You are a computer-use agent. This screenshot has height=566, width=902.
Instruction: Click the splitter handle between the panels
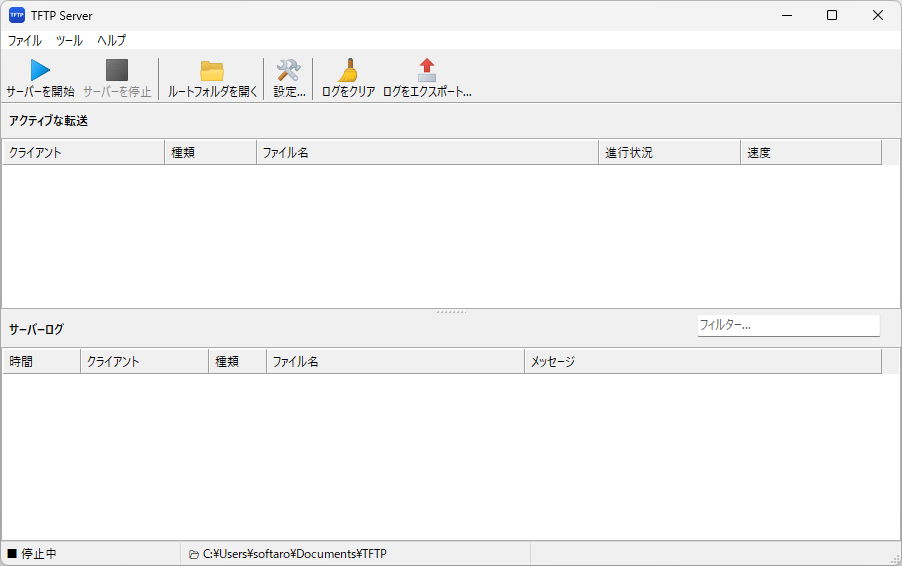(x=451, y=312)
